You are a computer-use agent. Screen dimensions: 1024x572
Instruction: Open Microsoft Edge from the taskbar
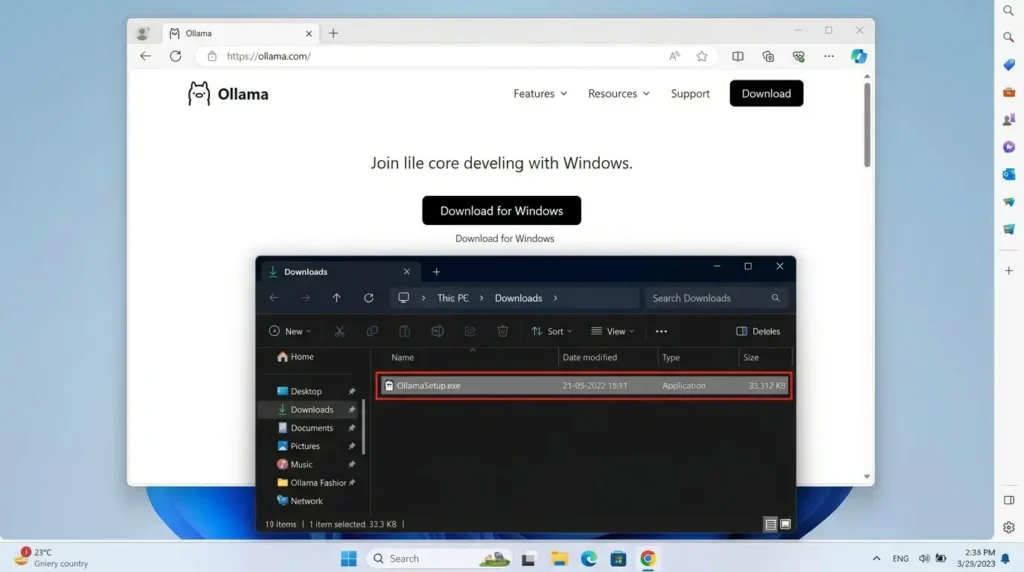point(589,558)
